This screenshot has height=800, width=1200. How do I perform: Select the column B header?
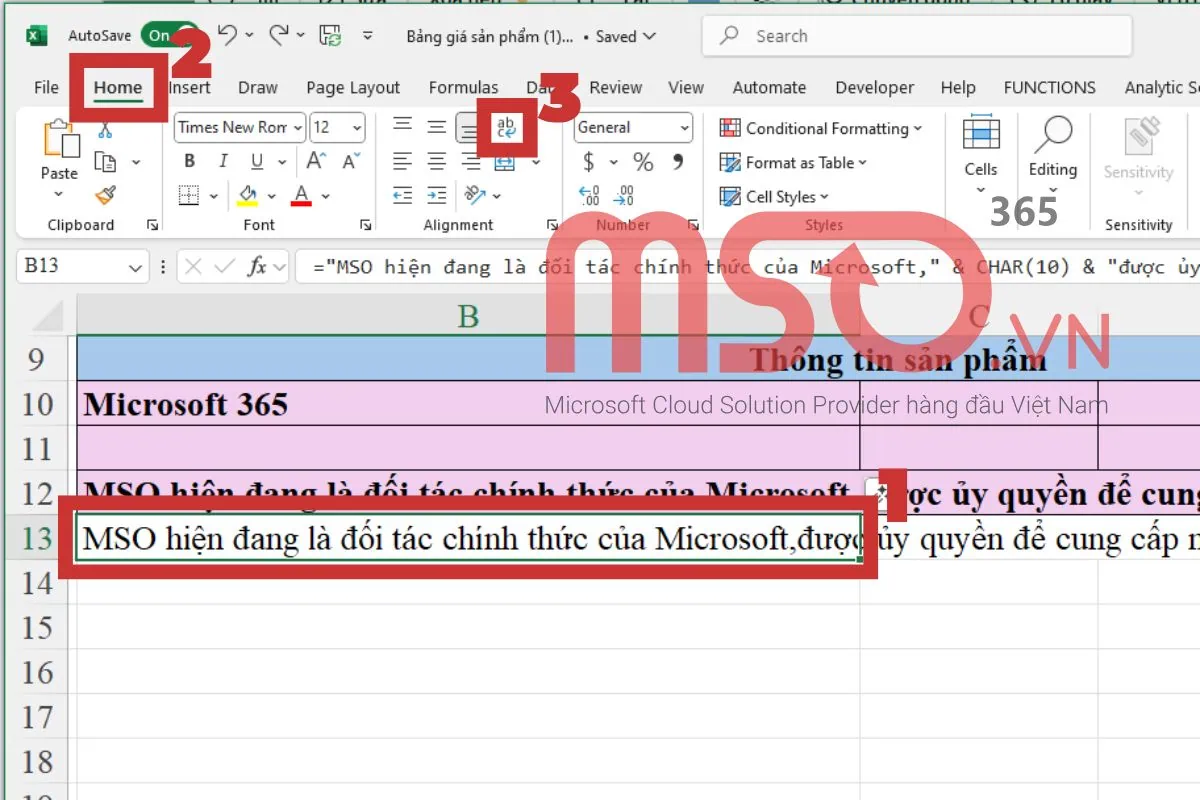468,316
